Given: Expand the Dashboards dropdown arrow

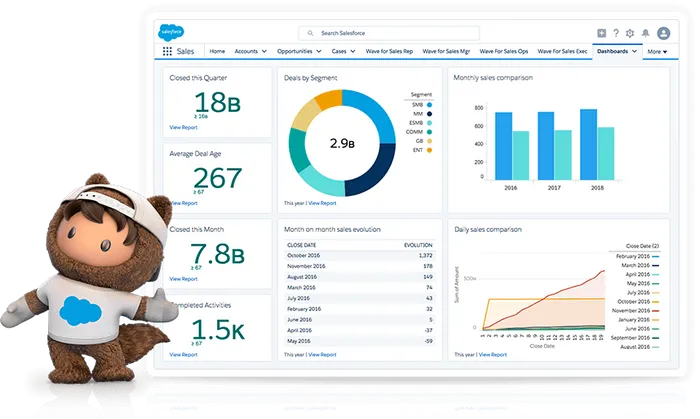Looking at the screenshot, I should click(x=634, y=51).
